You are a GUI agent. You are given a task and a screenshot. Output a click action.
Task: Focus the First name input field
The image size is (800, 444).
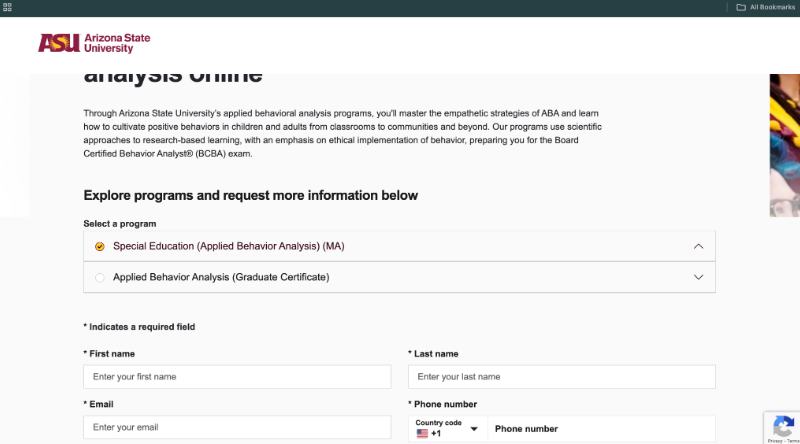[x=237, y=377]
